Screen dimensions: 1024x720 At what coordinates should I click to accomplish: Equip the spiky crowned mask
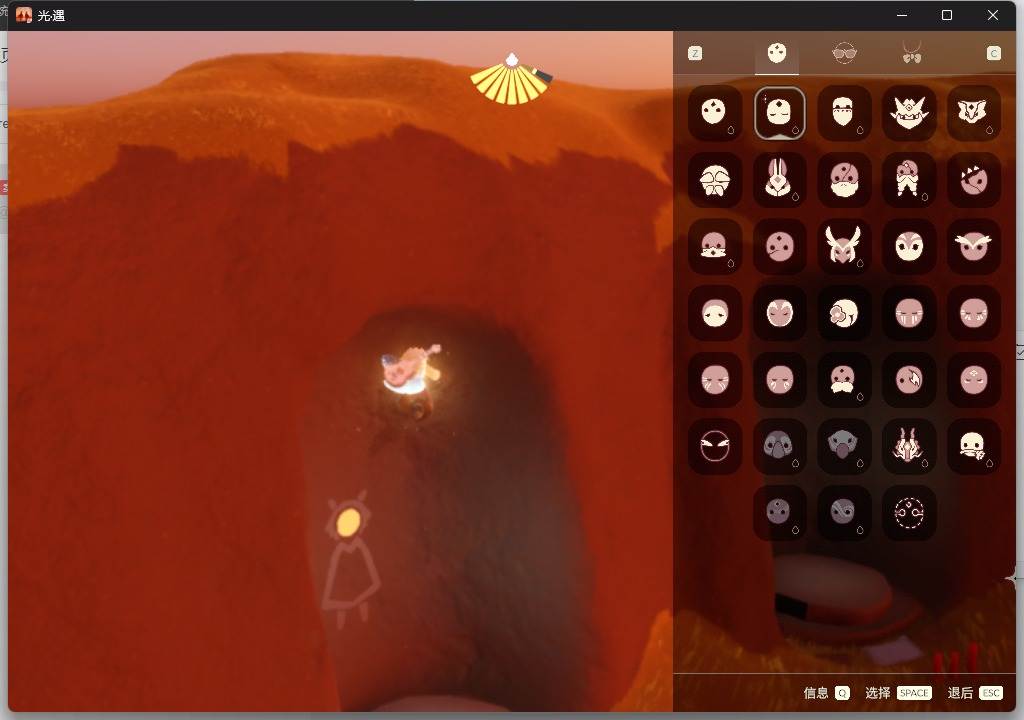(908, 112)
